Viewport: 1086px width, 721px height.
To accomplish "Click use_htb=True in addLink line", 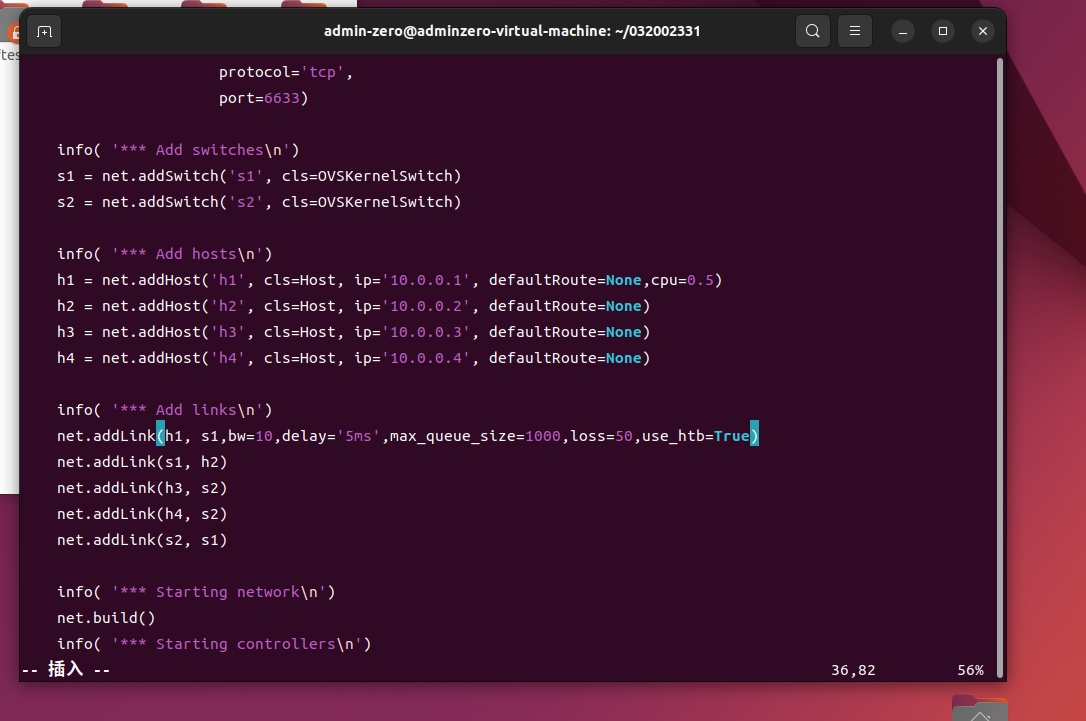I will click(695, 436).
